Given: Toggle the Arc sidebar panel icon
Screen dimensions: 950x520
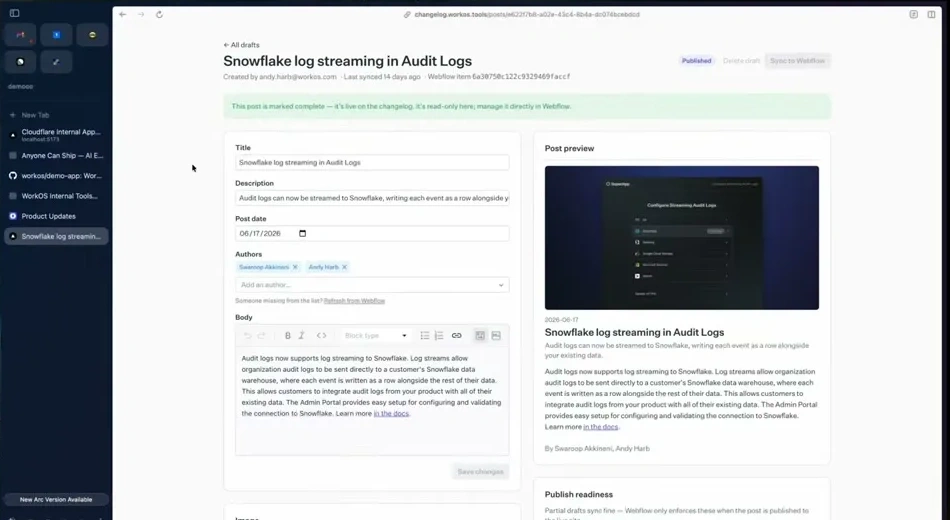Looking at the screenshot, I should pos(15,13).
